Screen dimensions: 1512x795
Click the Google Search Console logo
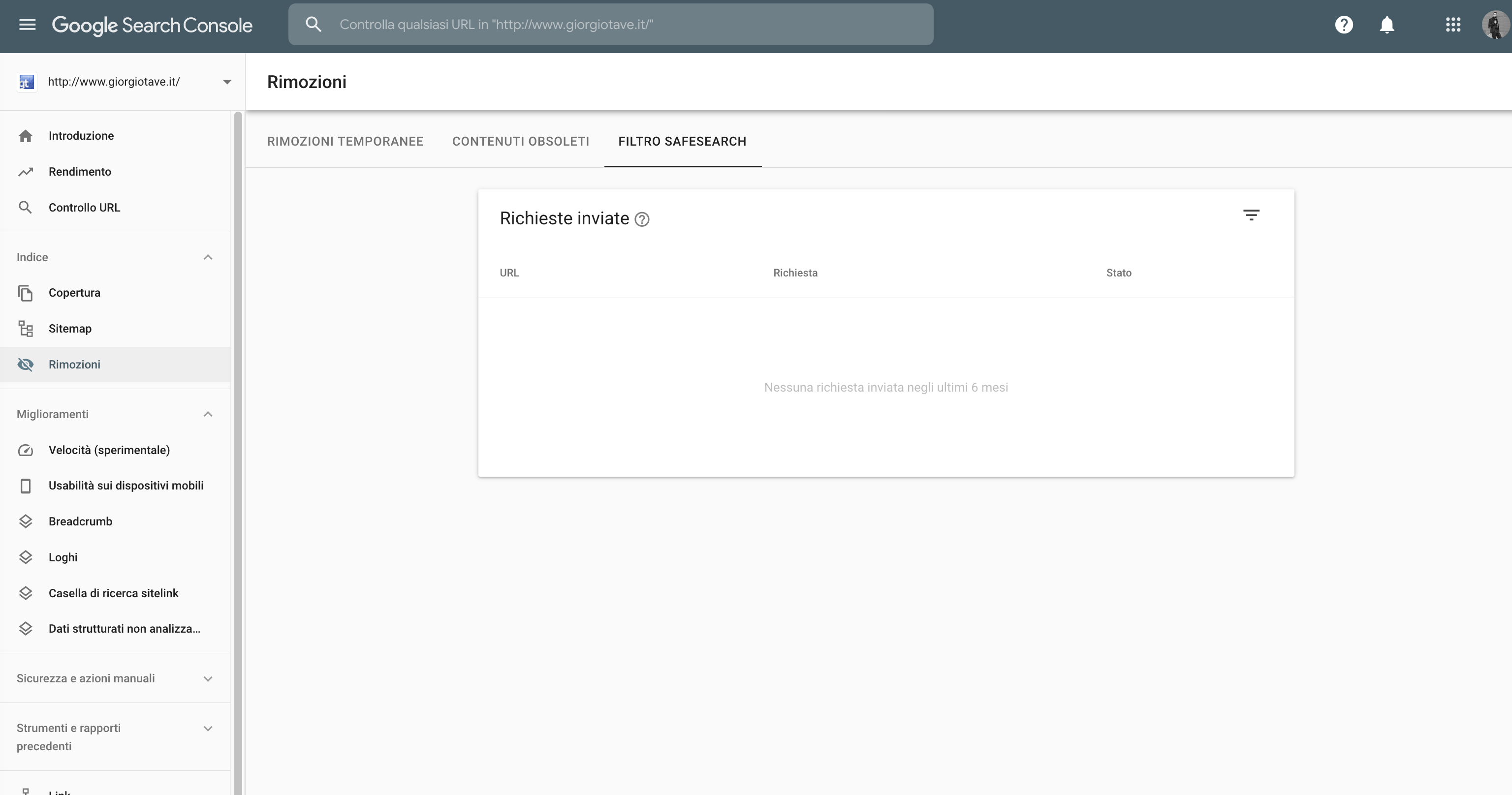[152, 25]
